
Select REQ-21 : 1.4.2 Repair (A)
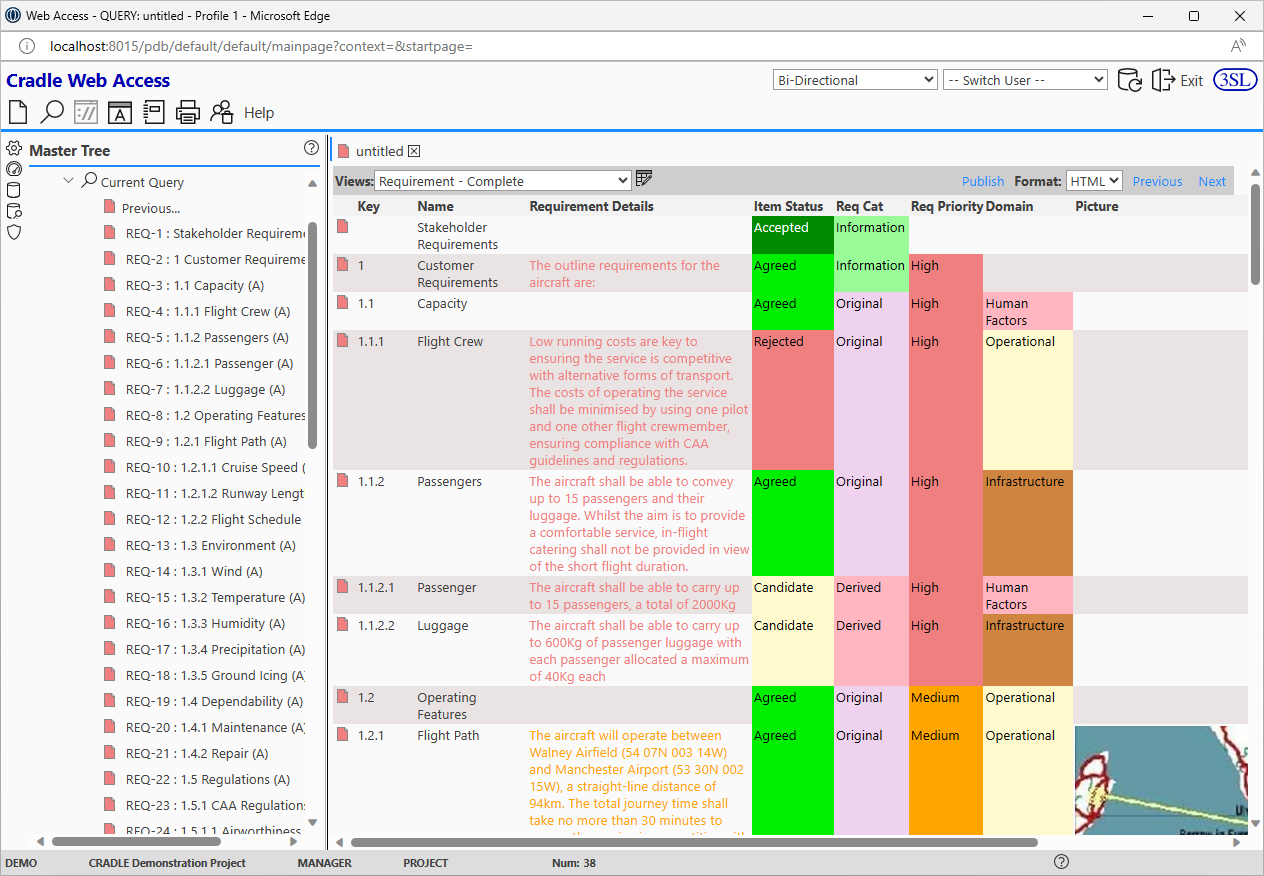coord(197,753)
